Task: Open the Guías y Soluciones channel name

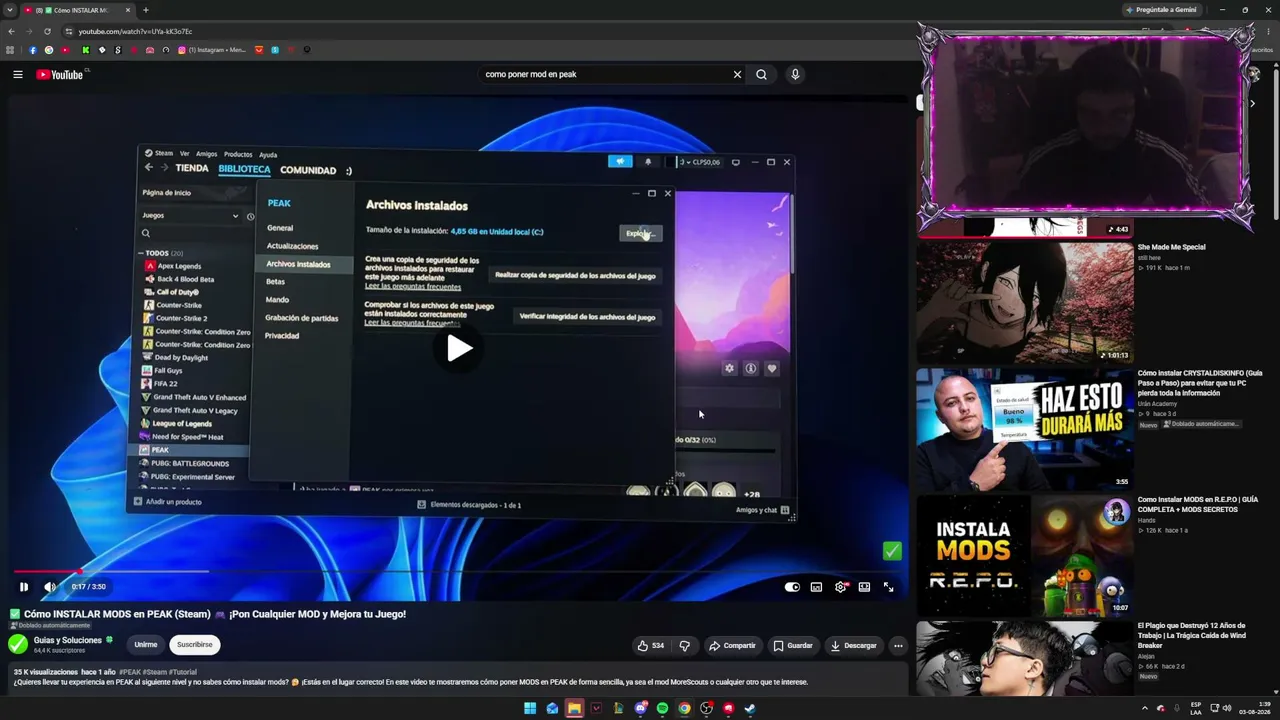Action: (x=68, y=640)
